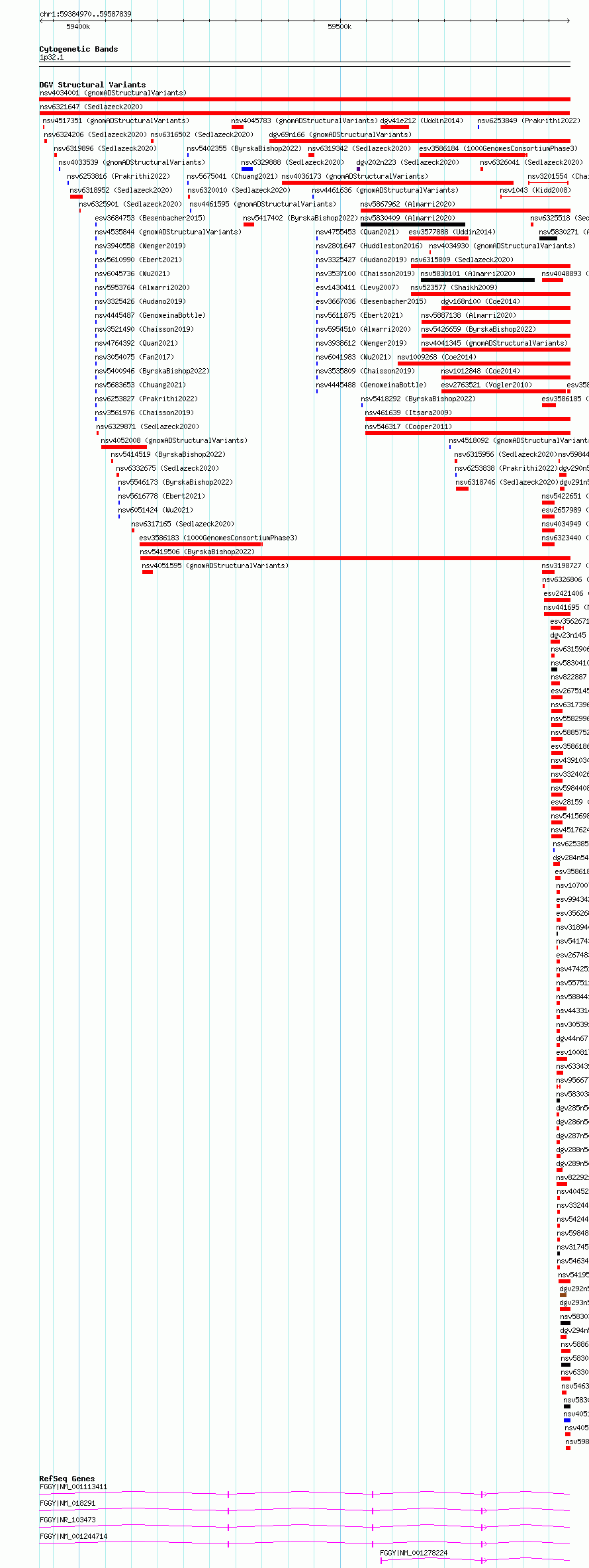Viewport: 589px width, 1568px height.
Task: Open nsv5675041 (Chuang2021) variant
Action: click(232, 176)
